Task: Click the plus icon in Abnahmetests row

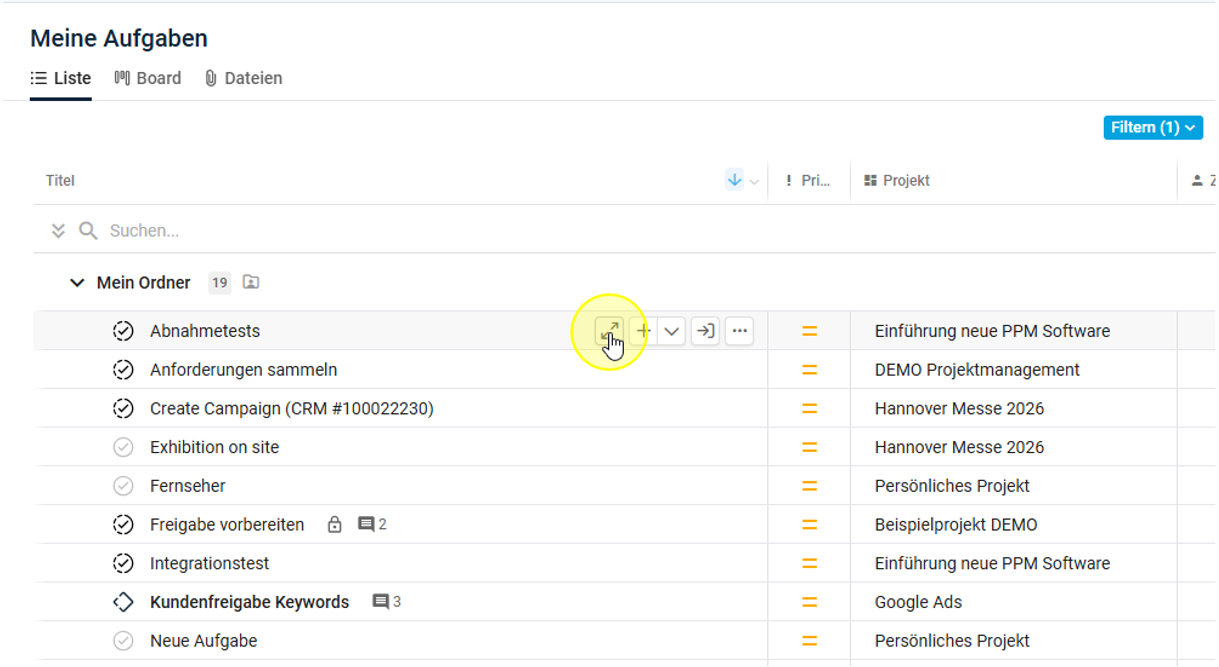Action: tap(643, 331)
